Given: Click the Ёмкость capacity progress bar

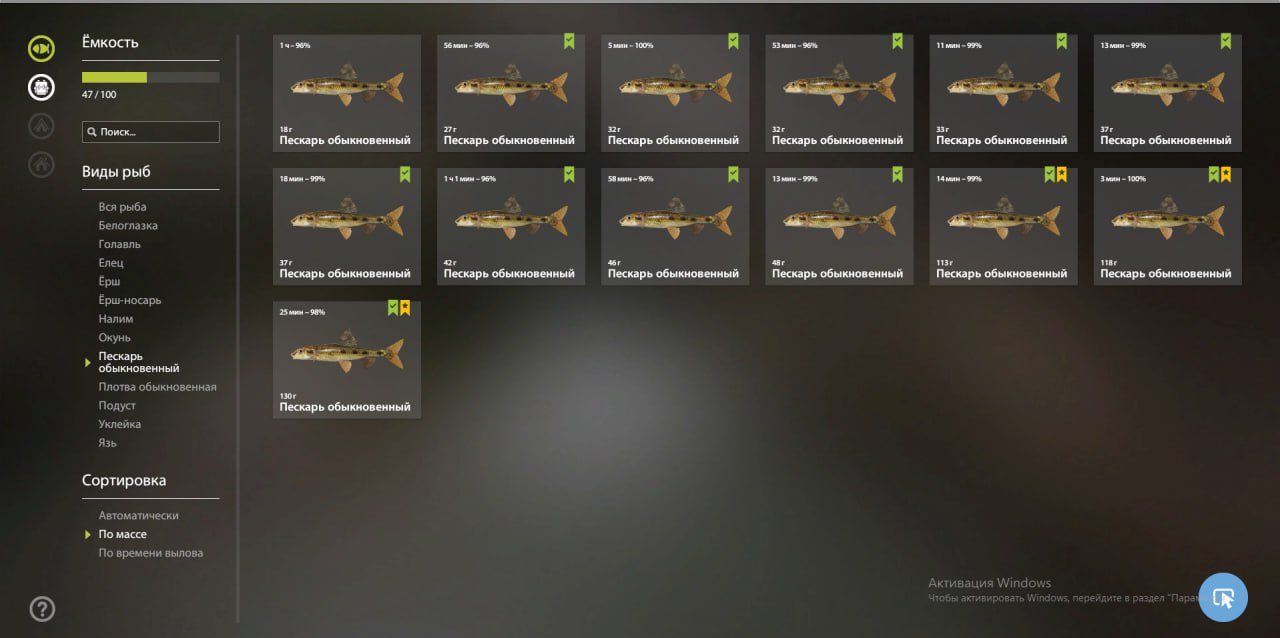Looking at the screenshot, I should [151, 77].
